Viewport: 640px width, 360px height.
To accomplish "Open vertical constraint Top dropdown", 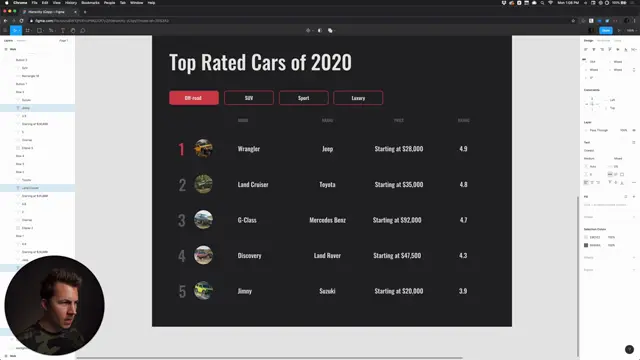I will [x=612, y=108].
